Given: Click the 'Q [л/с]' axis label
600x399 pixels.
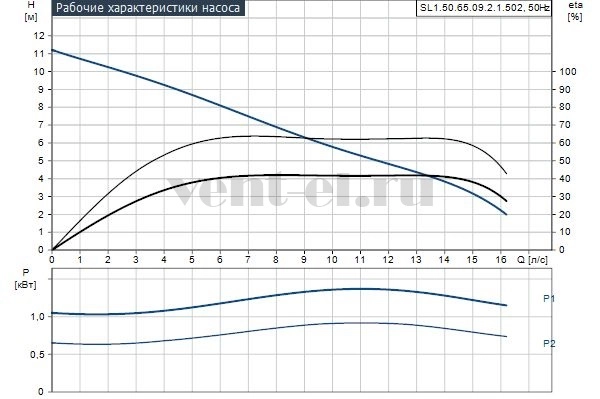Looking at the screenshot, I should point(532,260).
